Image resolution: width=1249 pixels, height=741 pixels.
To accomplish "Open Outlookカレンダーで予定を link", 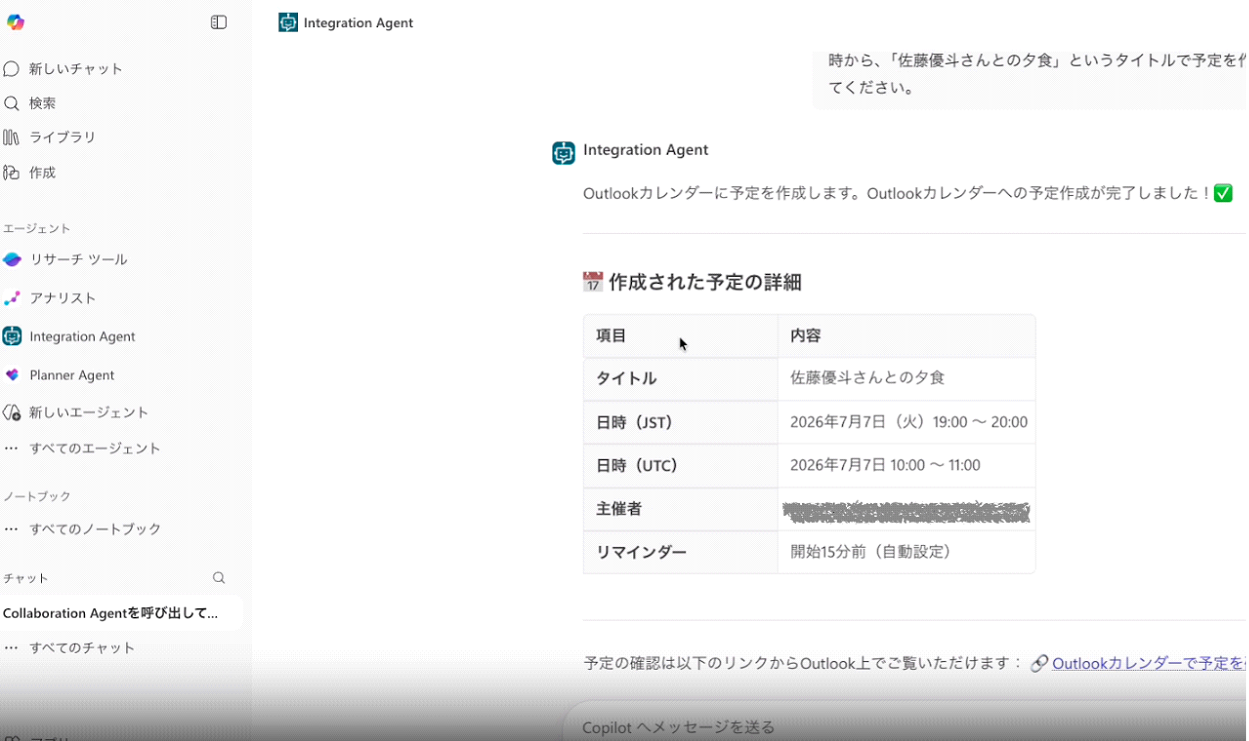I will click(x=1148, y=663).
